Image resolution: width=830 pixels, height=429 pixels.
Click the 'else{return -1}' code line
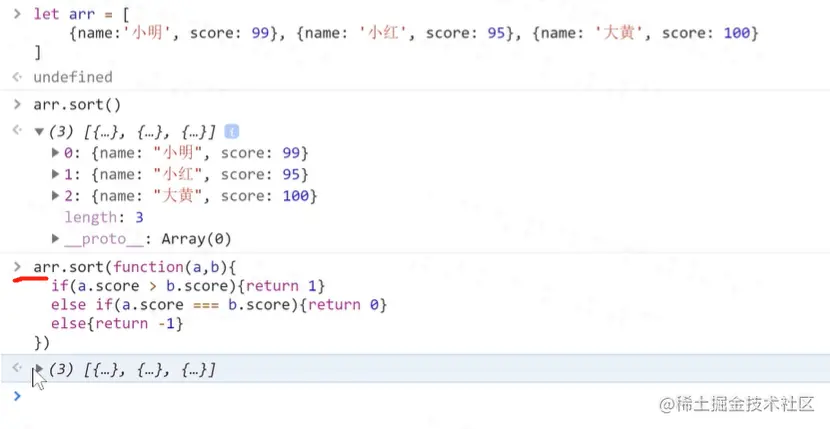pos(117,324)
